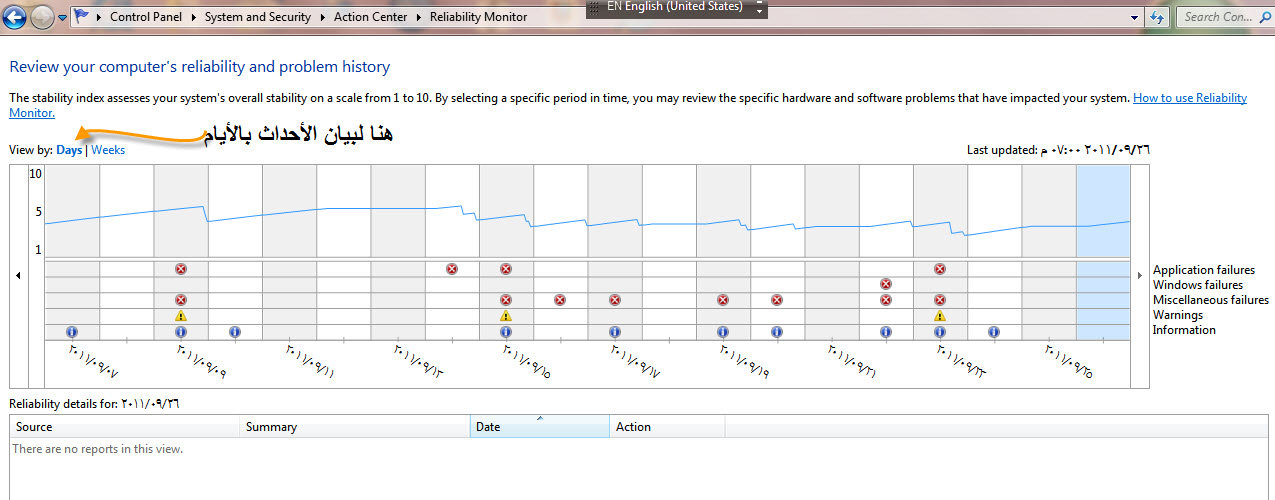Screen dimensions: 1275x500
Task: Open the recent pages dropdown arrow
Action: pos(62,18)
